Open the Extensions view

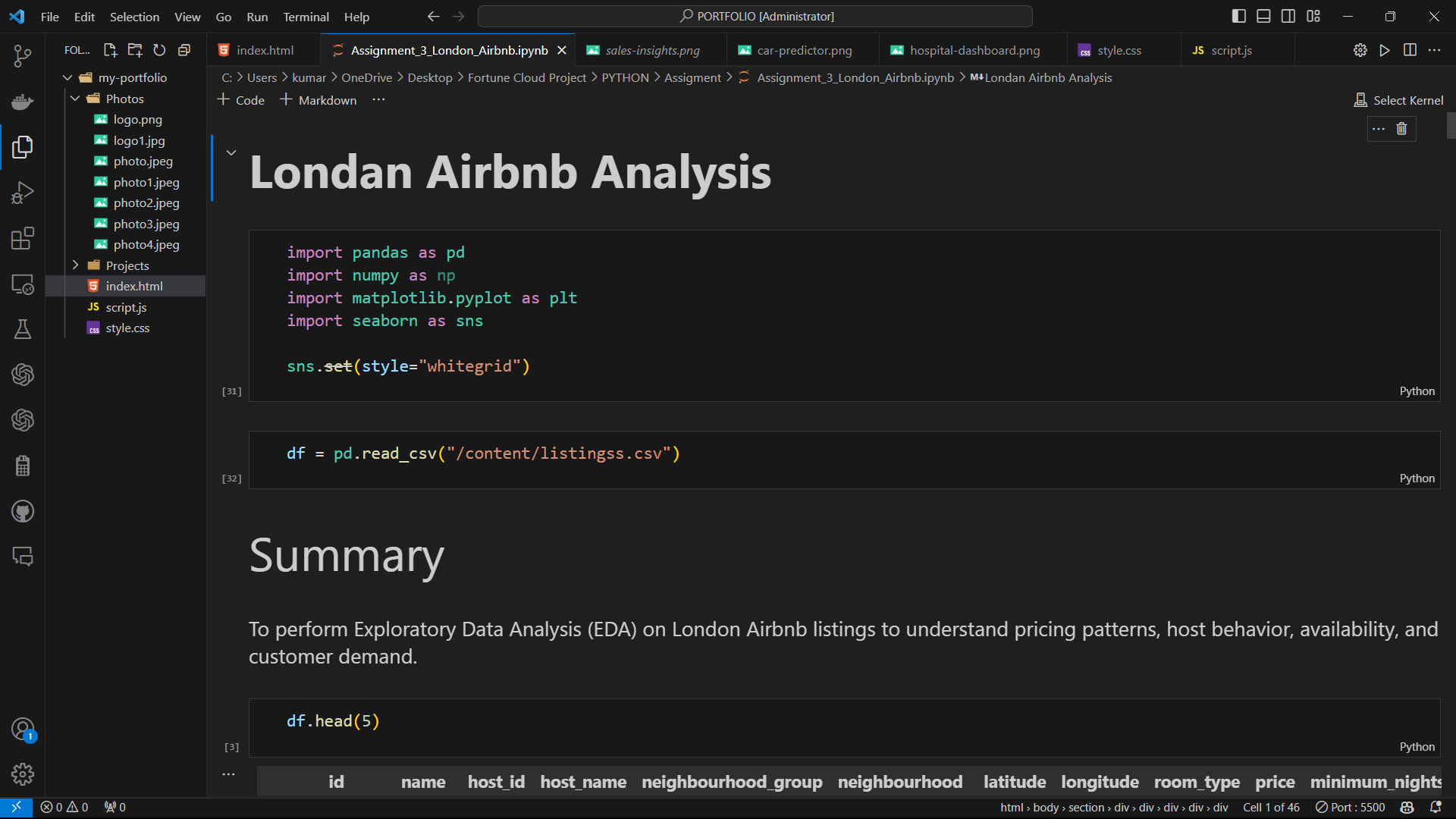click(x=22, y=238)
